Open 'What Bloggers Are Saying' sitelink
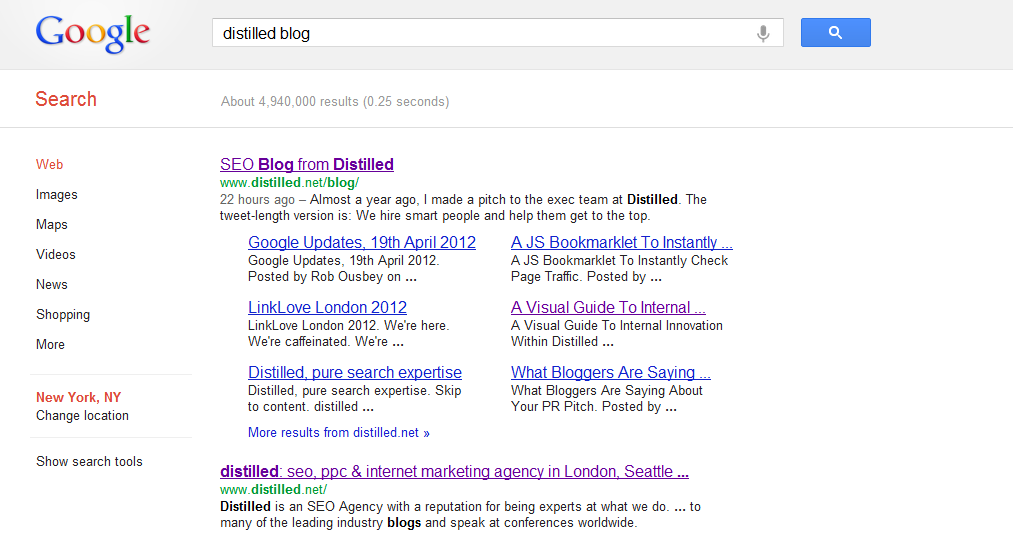Viewport: 1013px width, 543px height. click(x=611, y=372)
